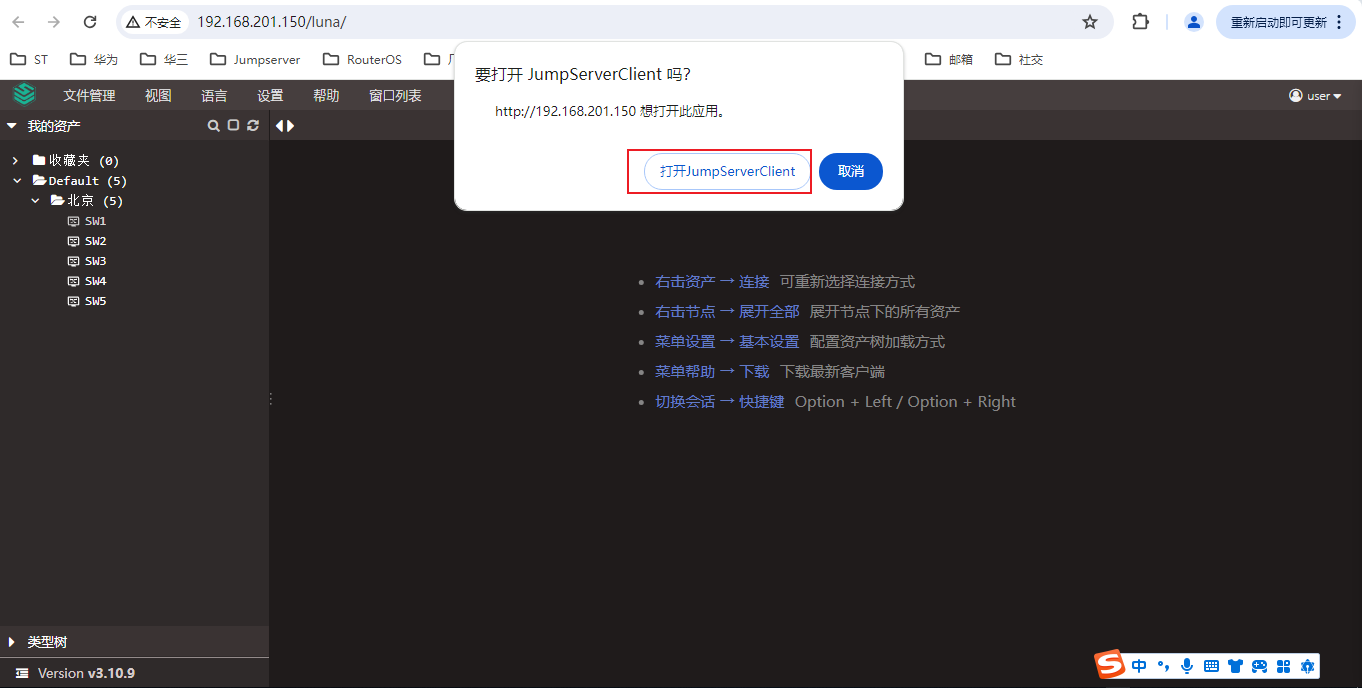Click the JumpServer logo icon
1362x688 pixels.
[24, 94]
